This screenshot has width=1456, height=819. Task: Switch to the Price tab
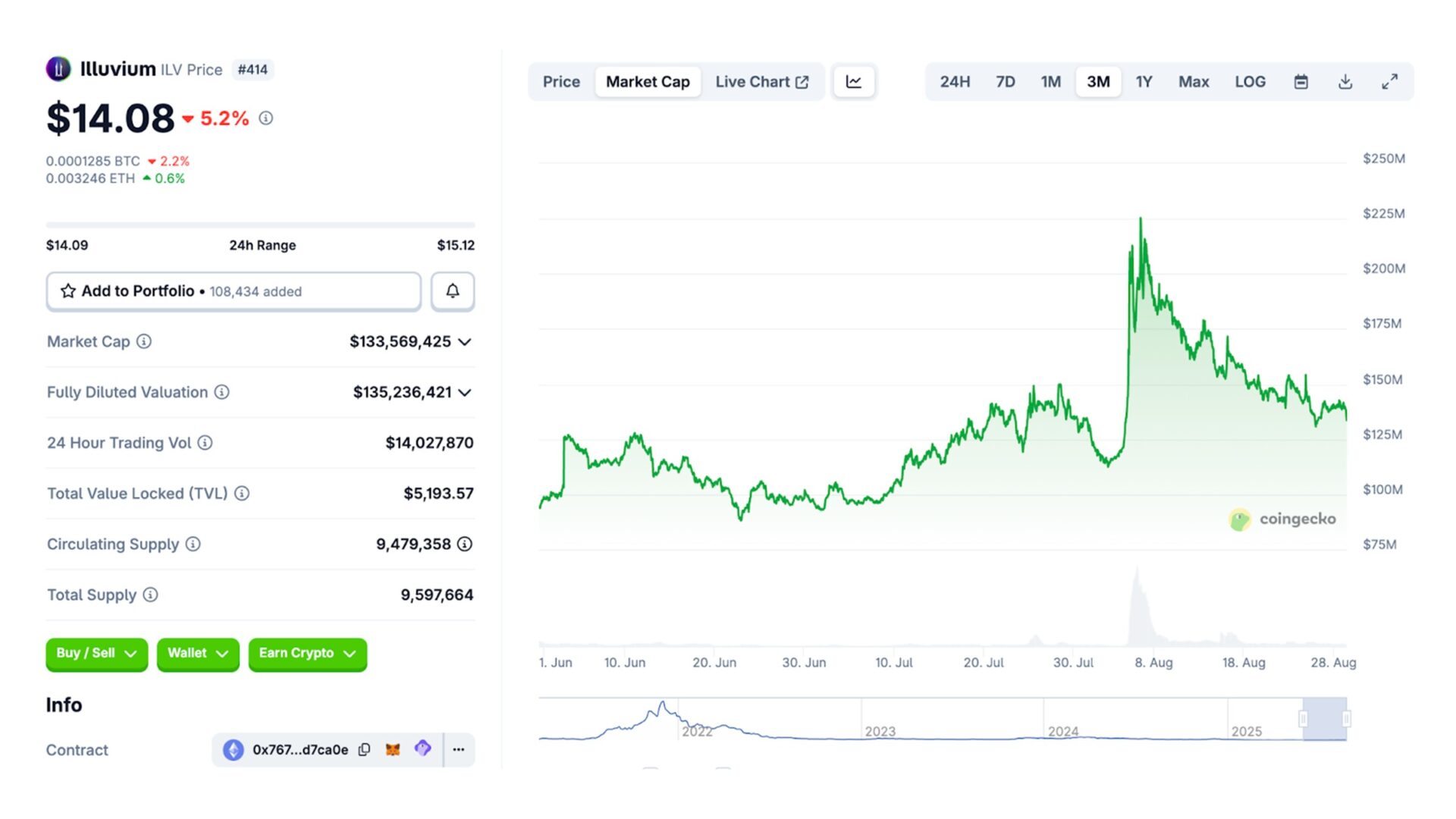pos(561,82)
